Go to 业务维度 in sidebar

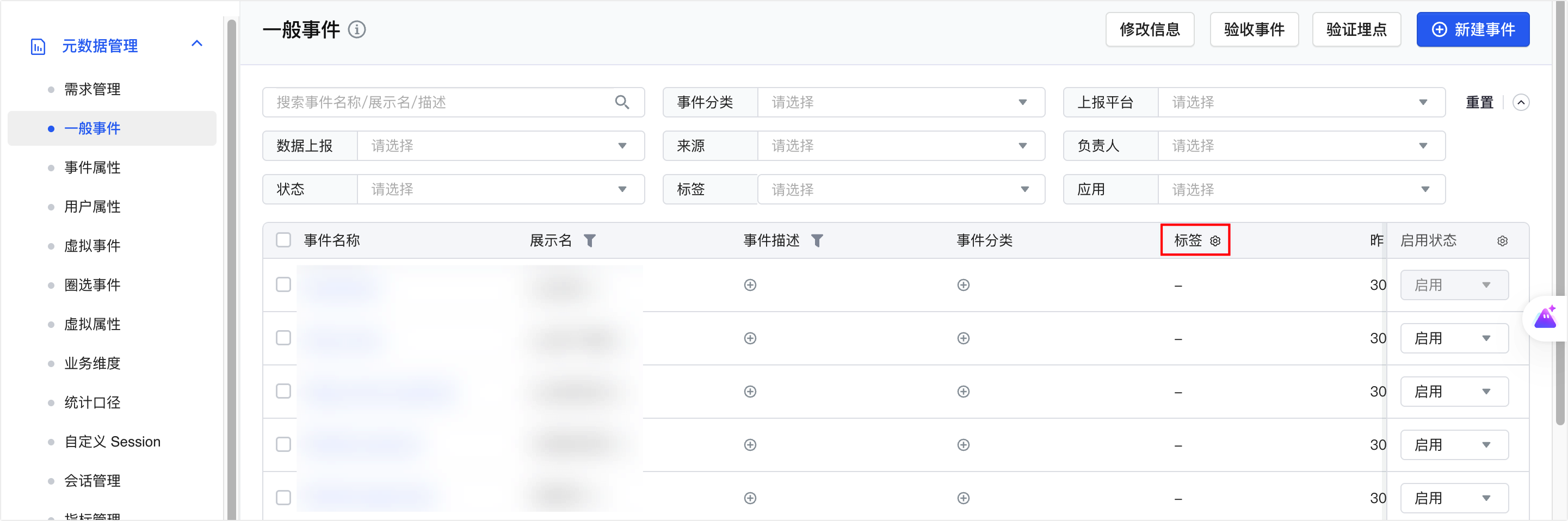tap(92, 363)
